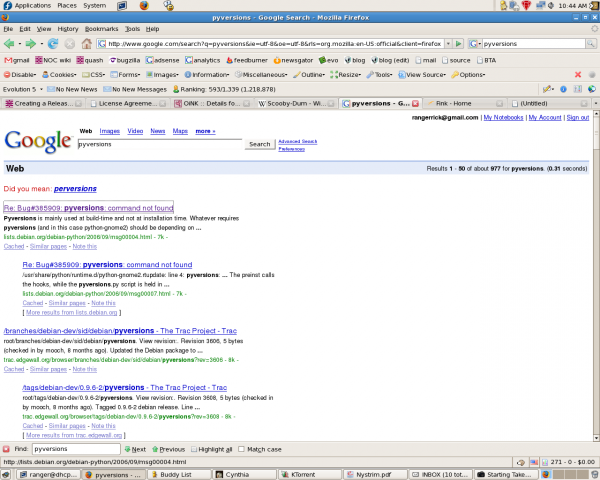Expand the Images dropdown in developer toolbar
This screenshot has height=480, width=600.
[x=162, y=75]
